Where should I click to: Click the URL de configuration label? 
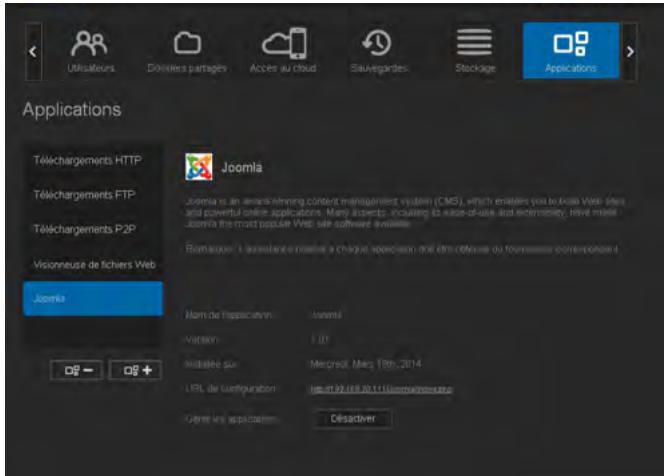(x=230, y=389)
